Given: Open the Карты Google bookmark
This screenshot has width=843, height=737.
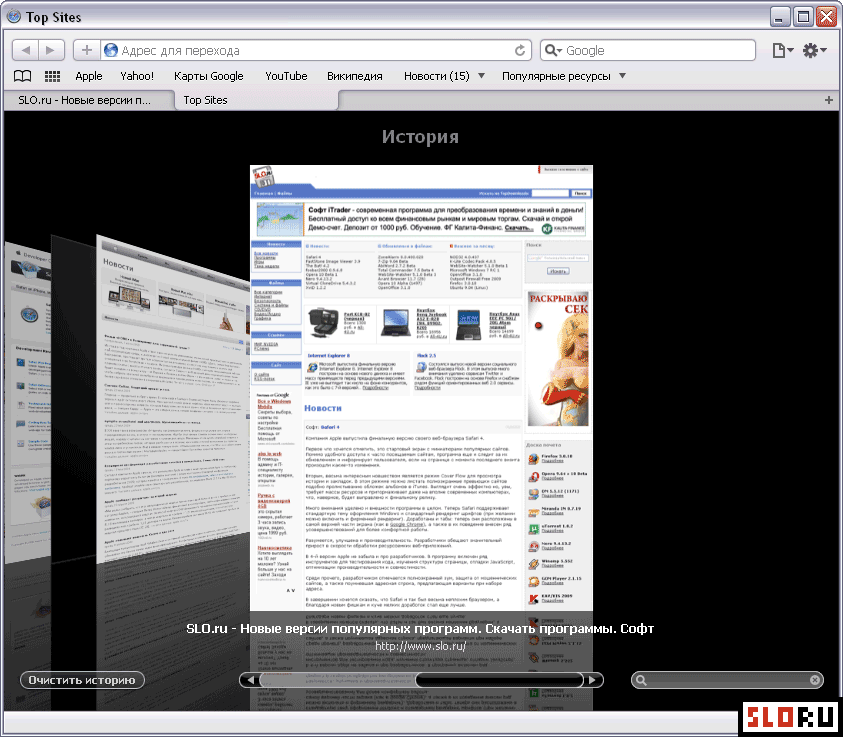Looking at the screenshot, I should (x=209, y=76).
